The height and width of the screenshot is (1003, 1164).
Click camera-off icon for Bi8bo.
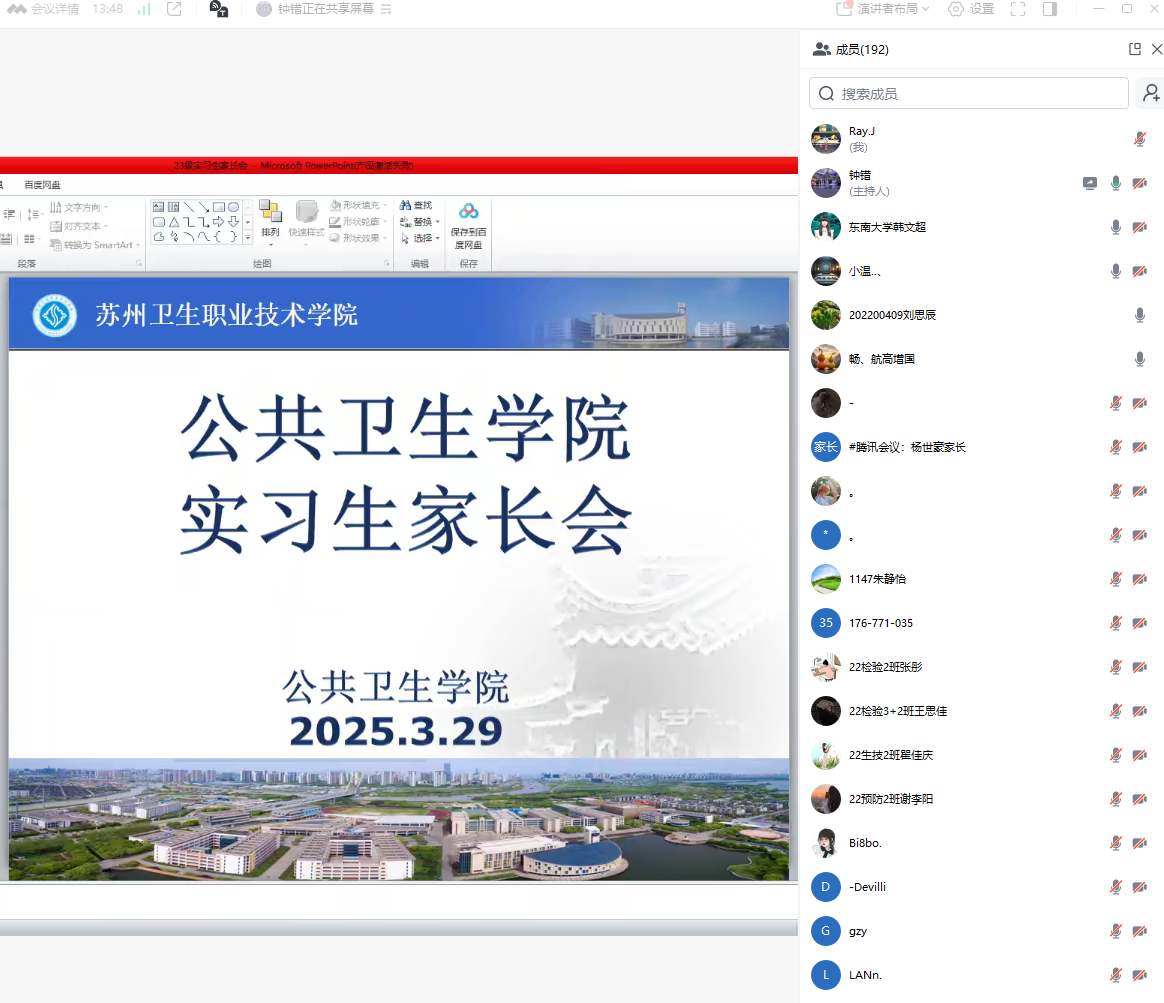(x=1140, y=843)
